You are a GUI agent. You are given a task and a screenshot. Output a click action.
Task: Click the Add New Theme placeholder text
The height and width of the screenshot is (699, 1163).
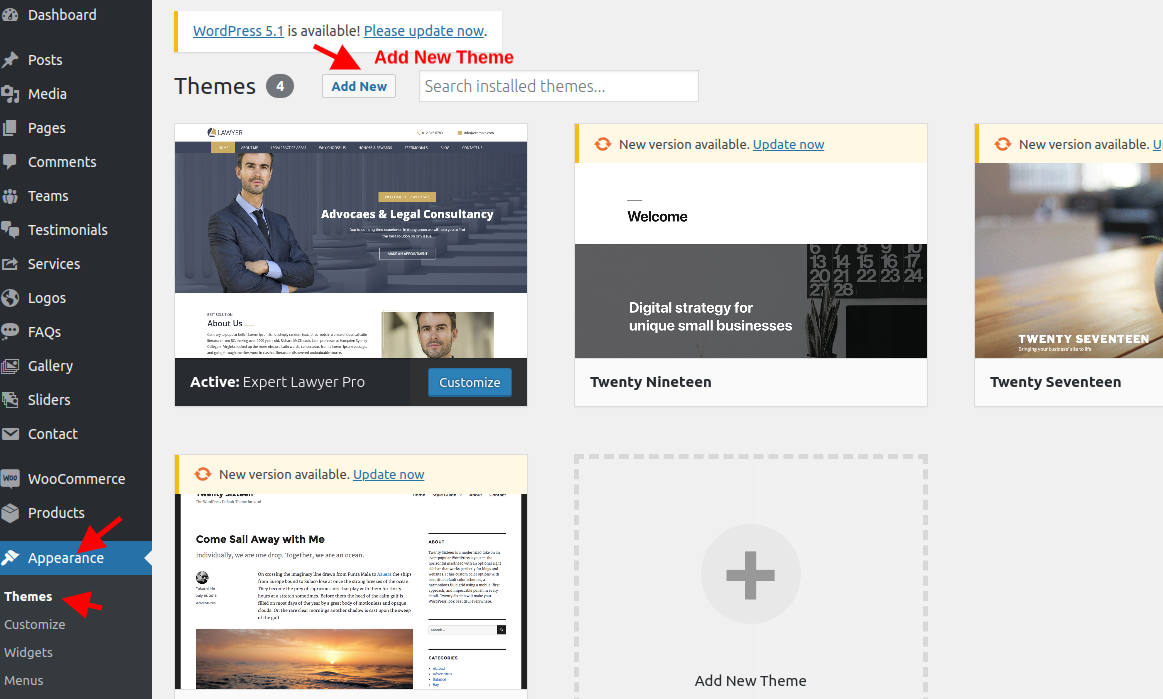point(751,680)
